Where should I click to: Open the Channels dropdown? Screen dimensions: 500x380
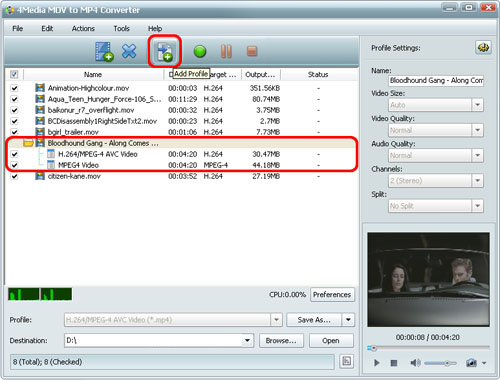click(x=477, y=181)
